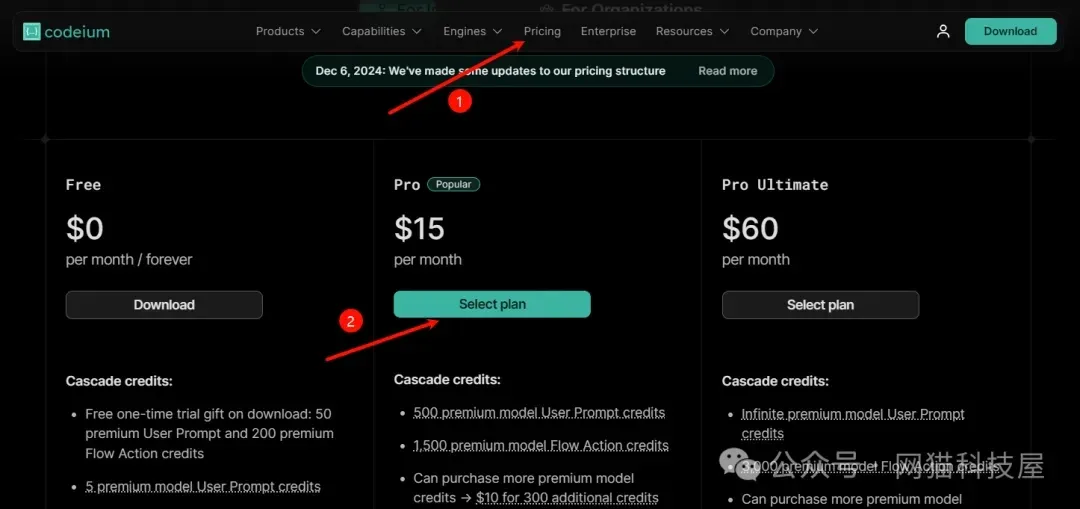This screenshot has width=1080, height=509.
Task: Expand the Capabilities dropdown menu
Action: (x=382, y=31)
